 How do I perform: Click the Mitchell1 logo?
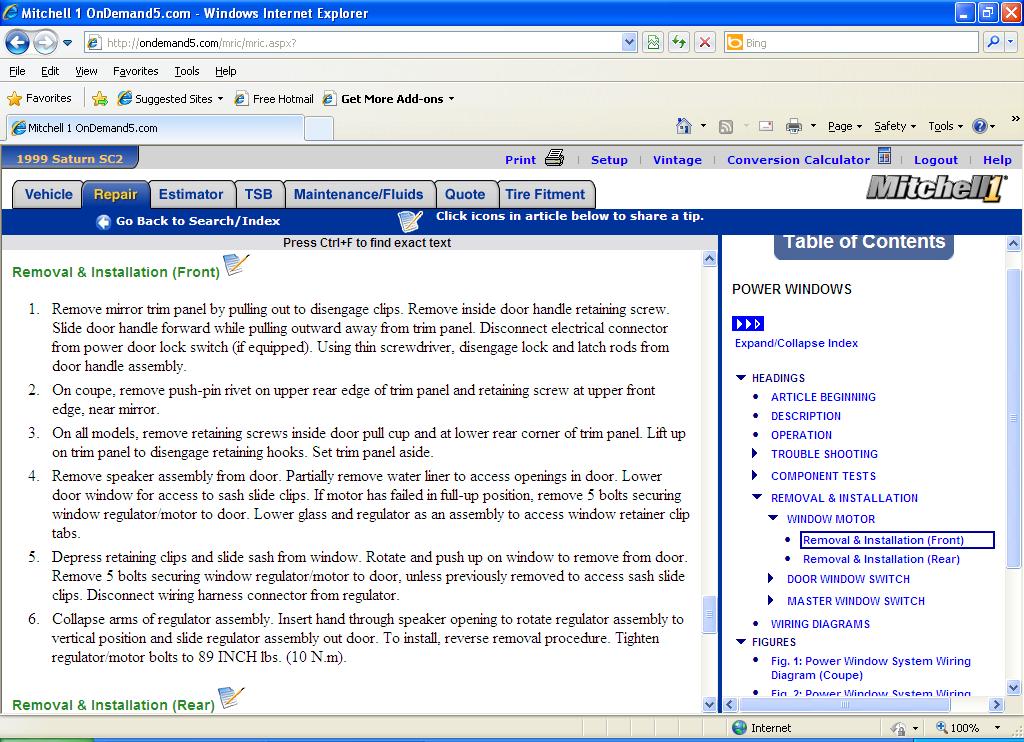pyautogui.click(x=936, y=188)
